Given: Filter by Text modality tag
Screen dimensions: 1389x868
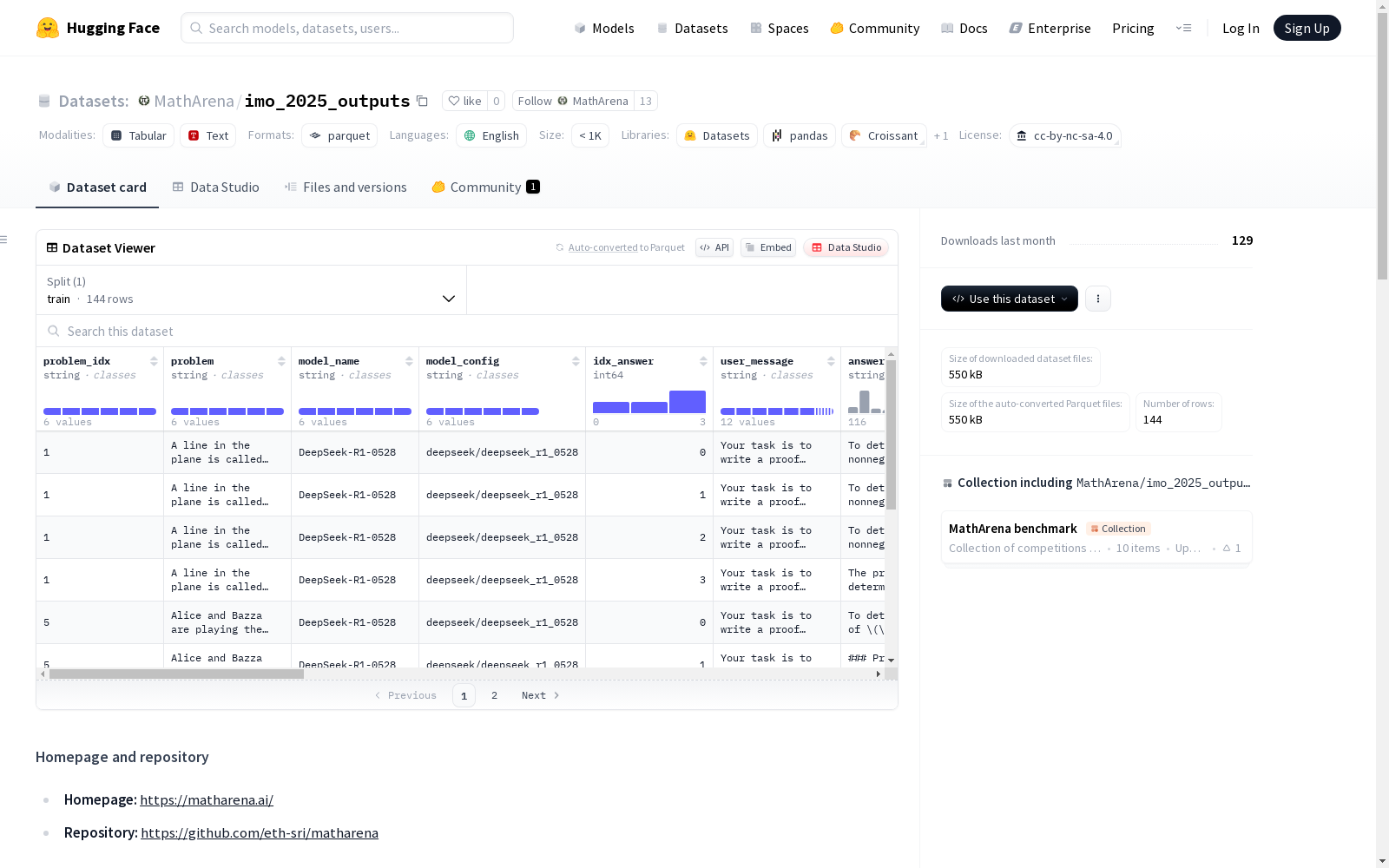Looking at the screenshot, I should coord(208,135).
